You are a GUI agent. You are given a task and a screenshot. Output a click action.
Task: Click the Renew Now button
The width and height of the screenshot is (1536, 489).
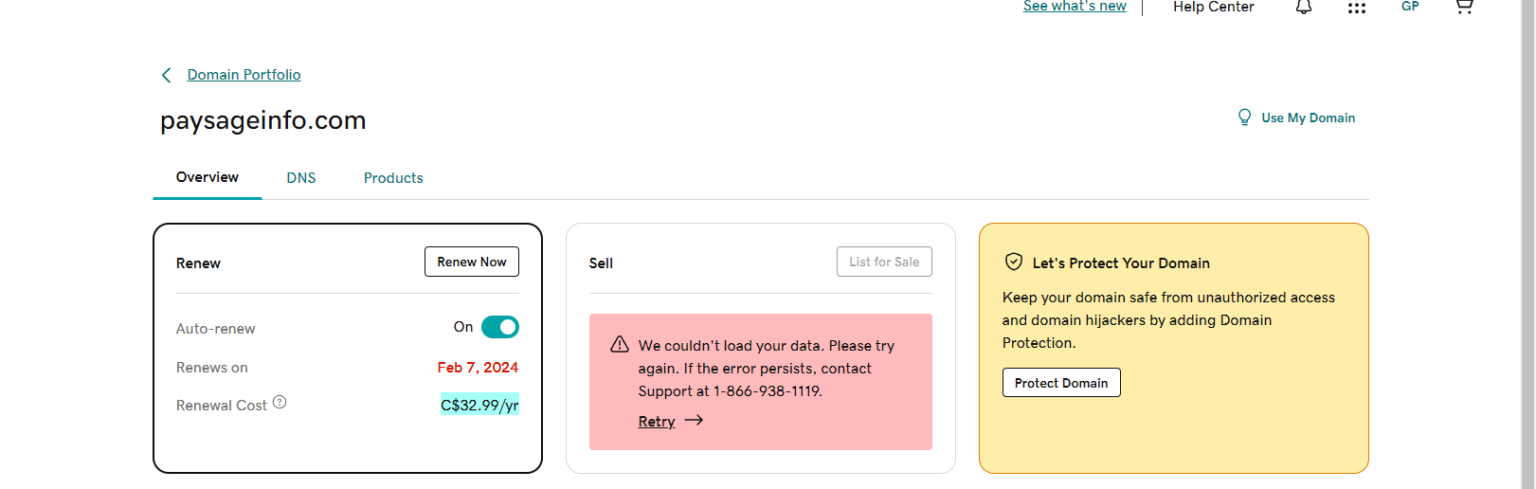(x=472, y=262)
